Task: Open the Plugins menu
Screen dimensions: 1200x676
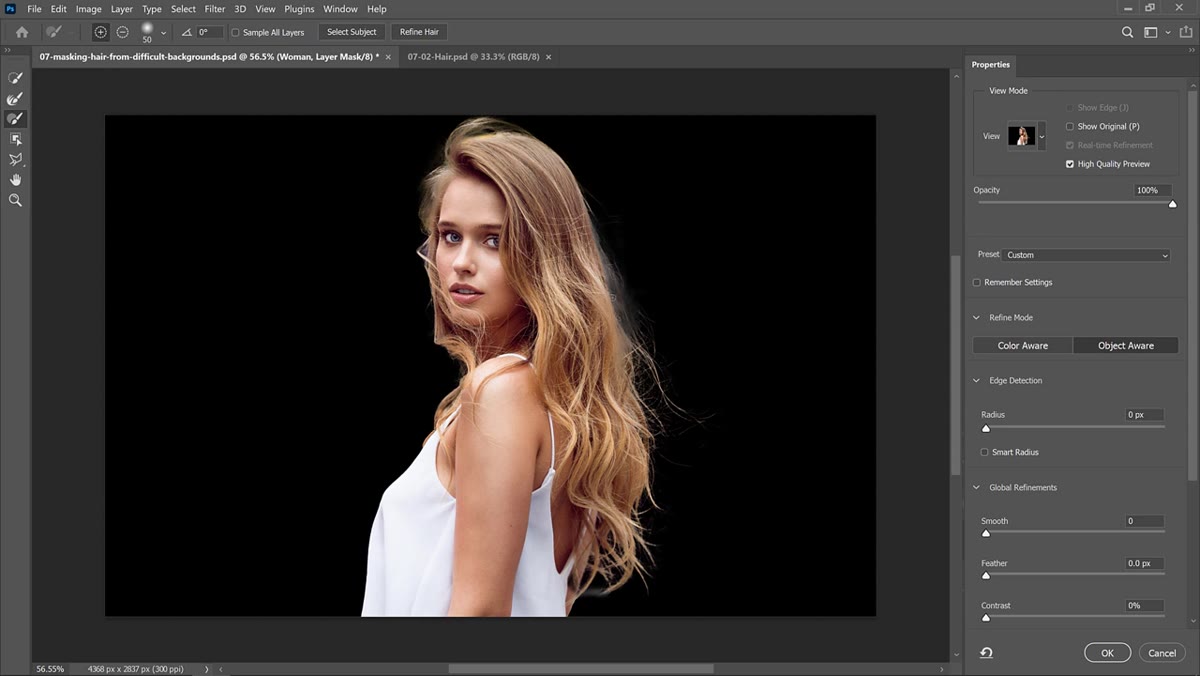Action: 299,9
